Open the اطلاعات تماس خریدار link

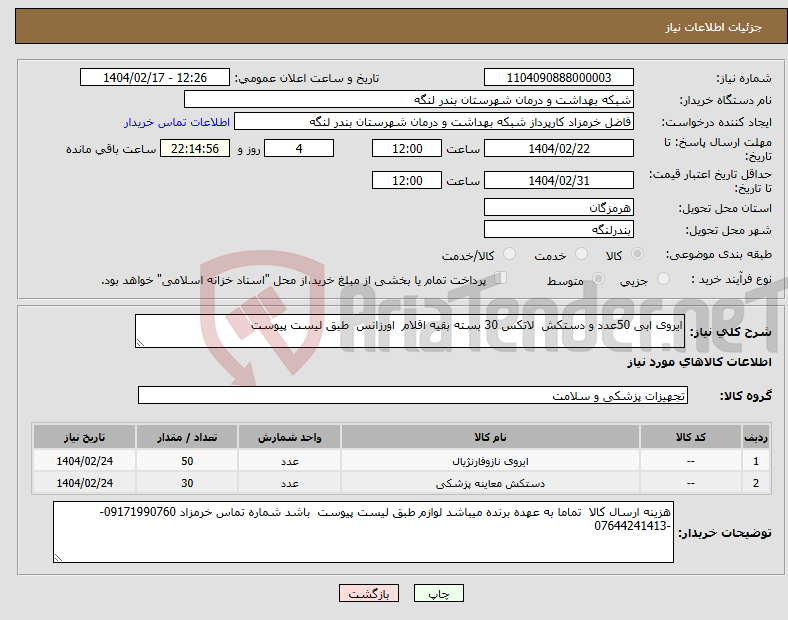pos(177,122)
